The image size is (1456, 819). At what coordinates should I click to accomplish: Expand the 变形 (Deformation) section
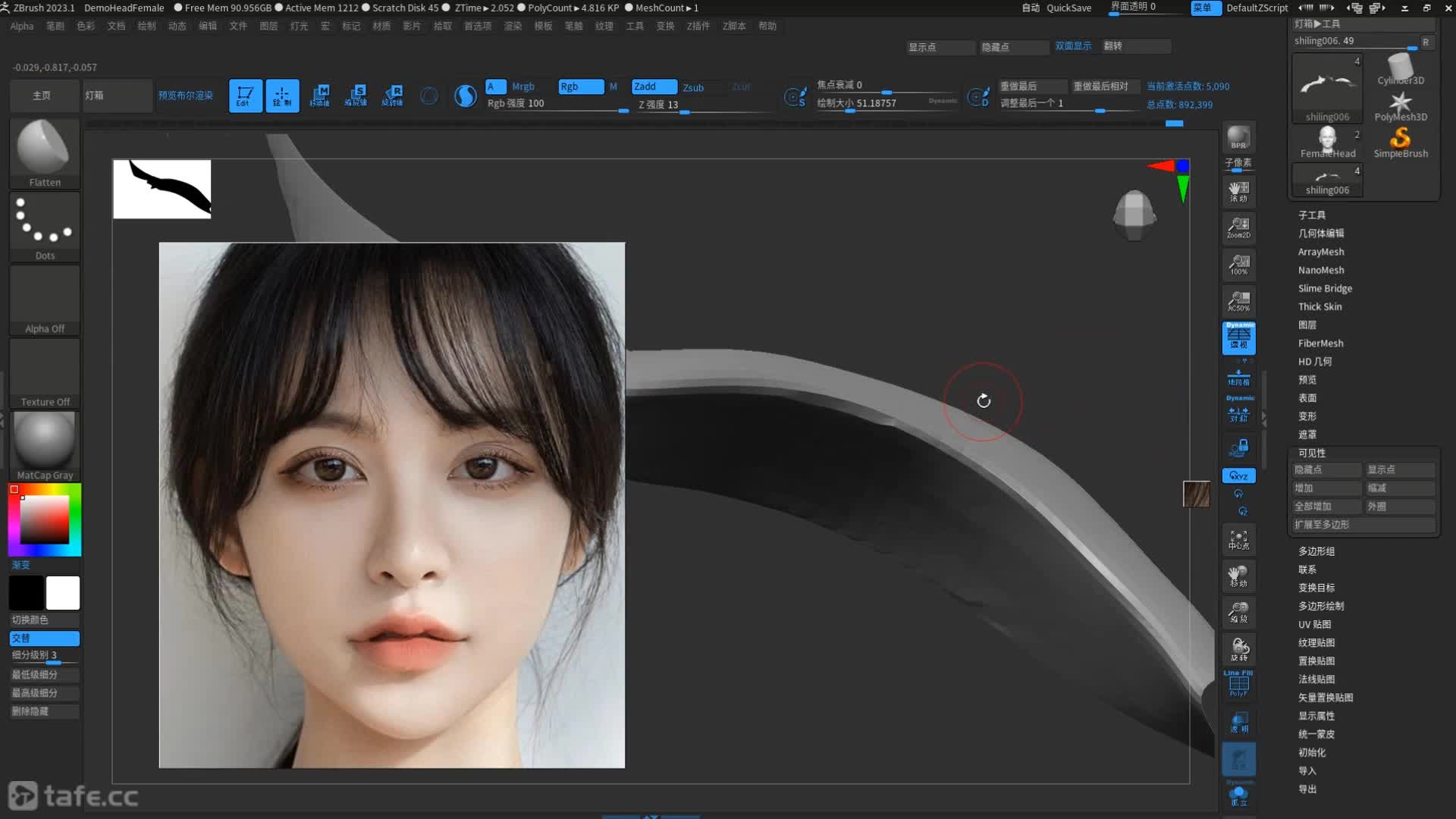pos(1307,416)
